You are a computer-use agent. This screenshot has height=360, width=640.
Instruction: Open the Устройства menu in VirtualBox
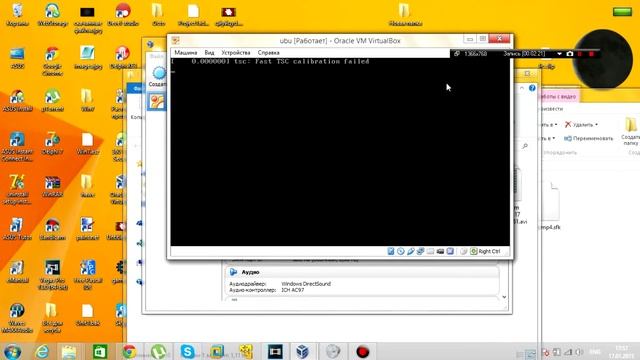236,53
